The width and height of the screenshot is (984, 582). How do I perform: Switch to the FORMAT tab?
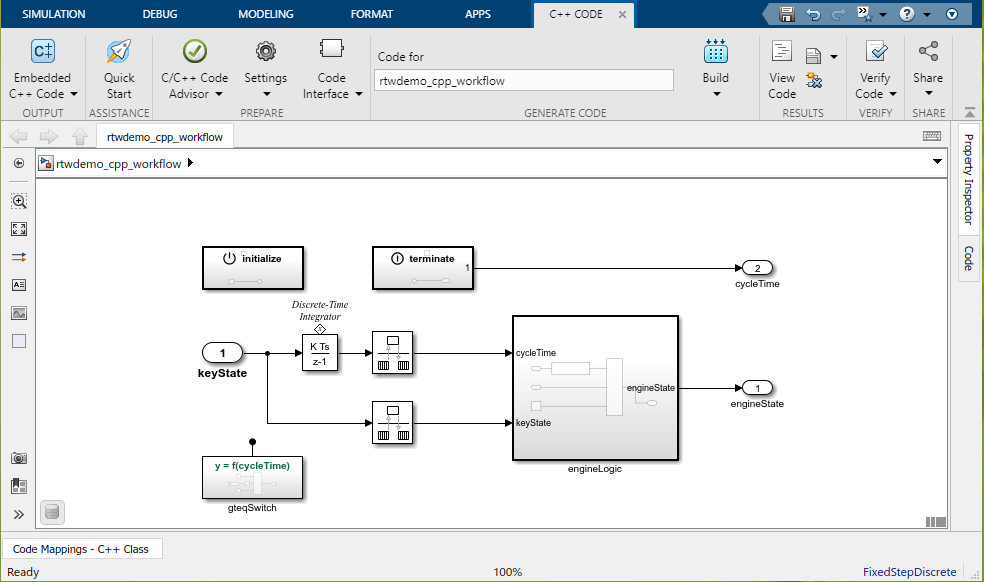[x=372, y=14]
